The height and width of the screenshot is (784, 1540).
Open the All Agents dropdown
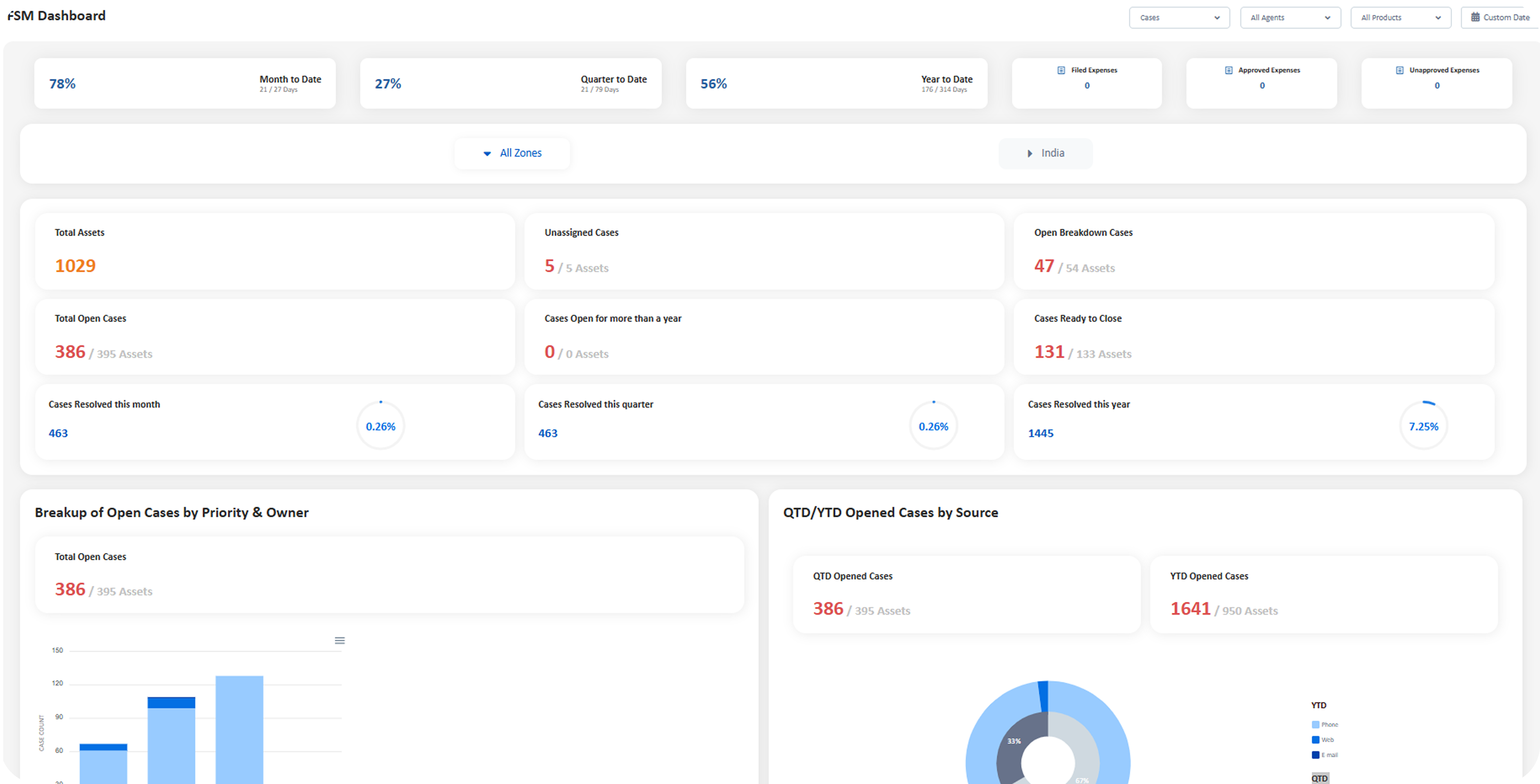click(x=1290, y=17)
